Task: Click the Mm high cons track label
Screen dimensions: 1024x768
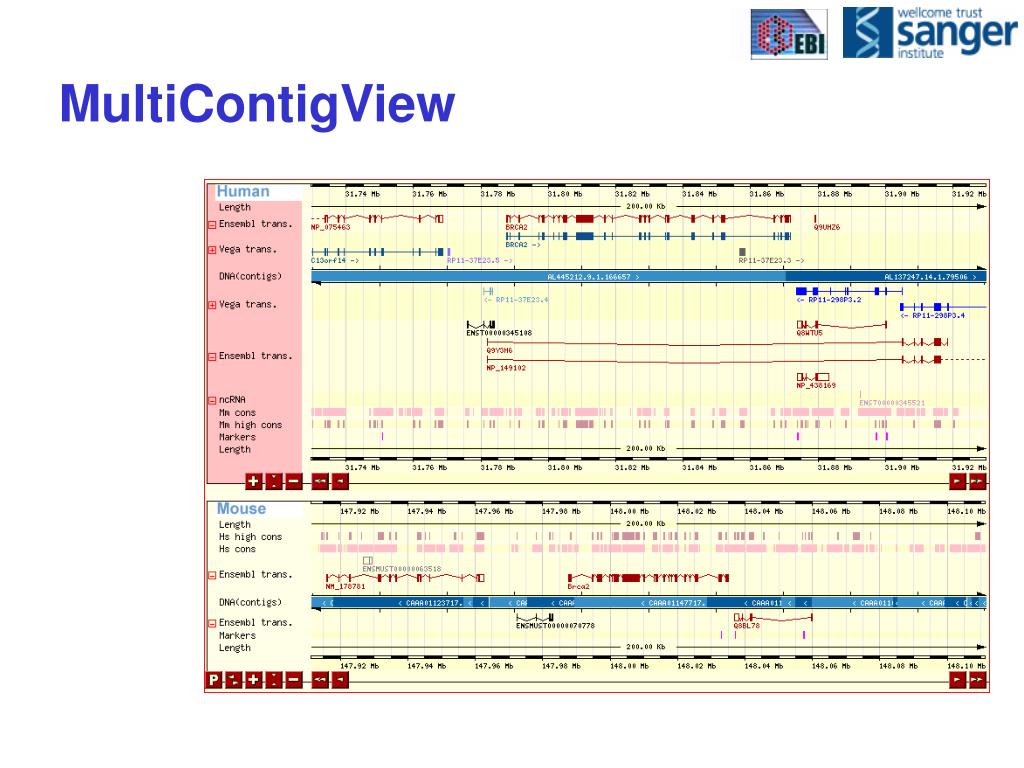Action: (250, 425)
